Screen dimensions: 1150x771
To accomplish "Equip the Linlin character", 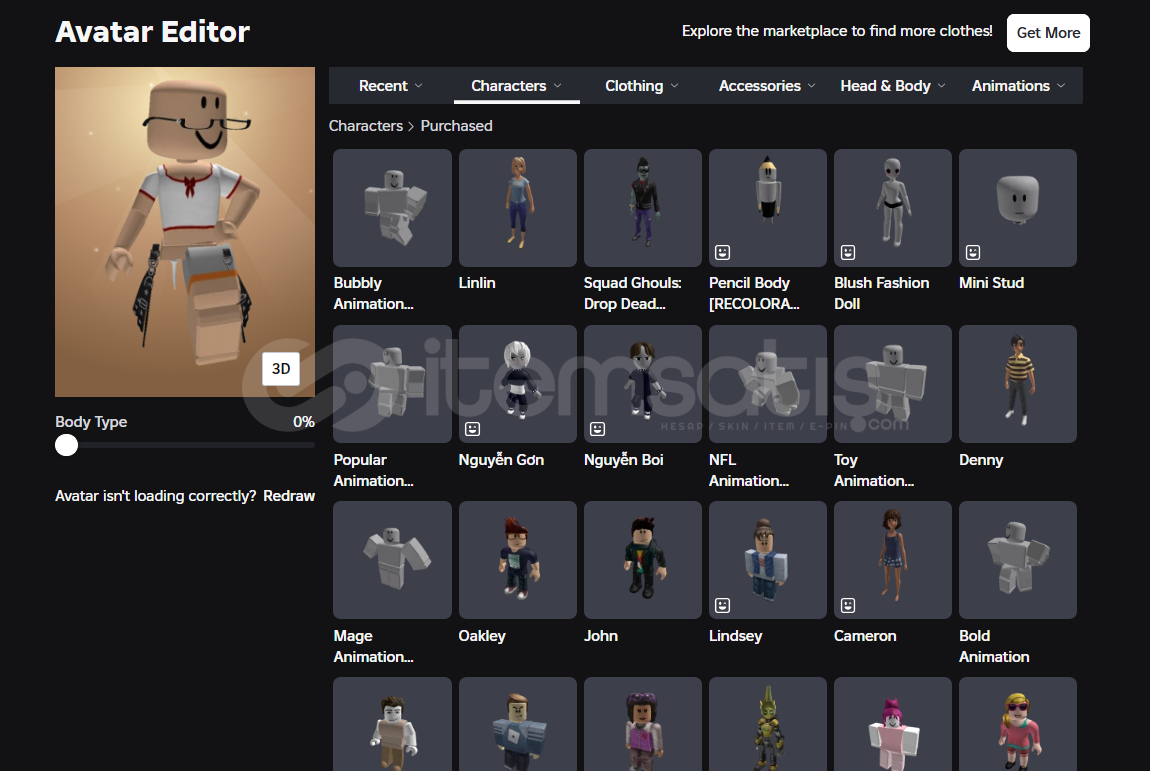I will tap(518, 208).
